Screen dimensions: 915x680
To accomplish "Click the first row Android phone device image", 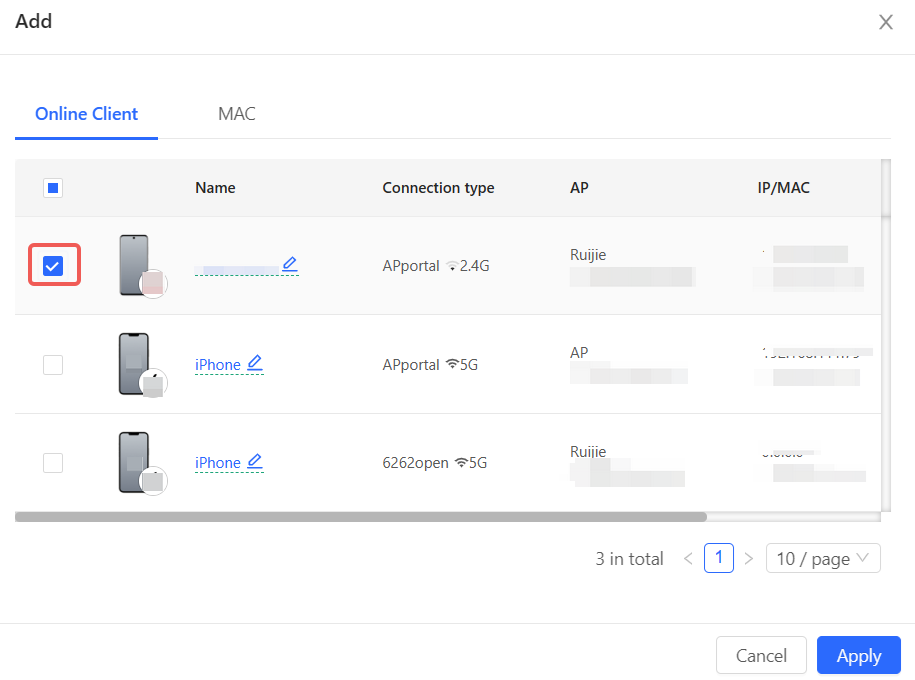I will click(x=133, y=265).
